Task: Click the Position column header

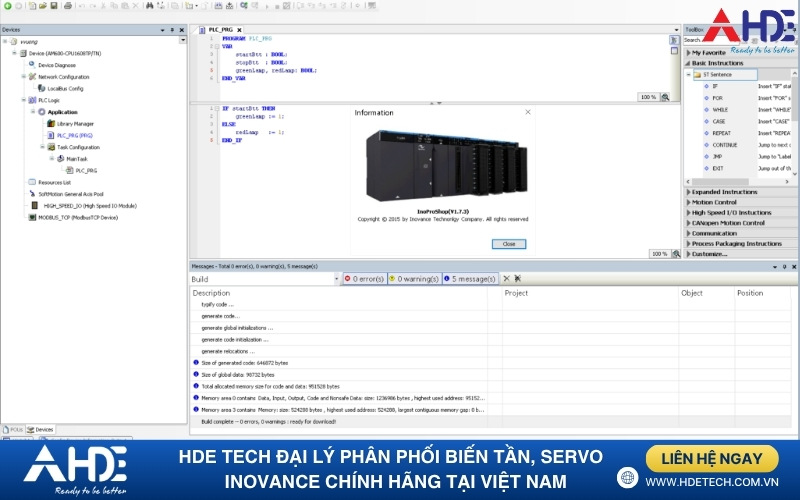Action: pos(750,293)
